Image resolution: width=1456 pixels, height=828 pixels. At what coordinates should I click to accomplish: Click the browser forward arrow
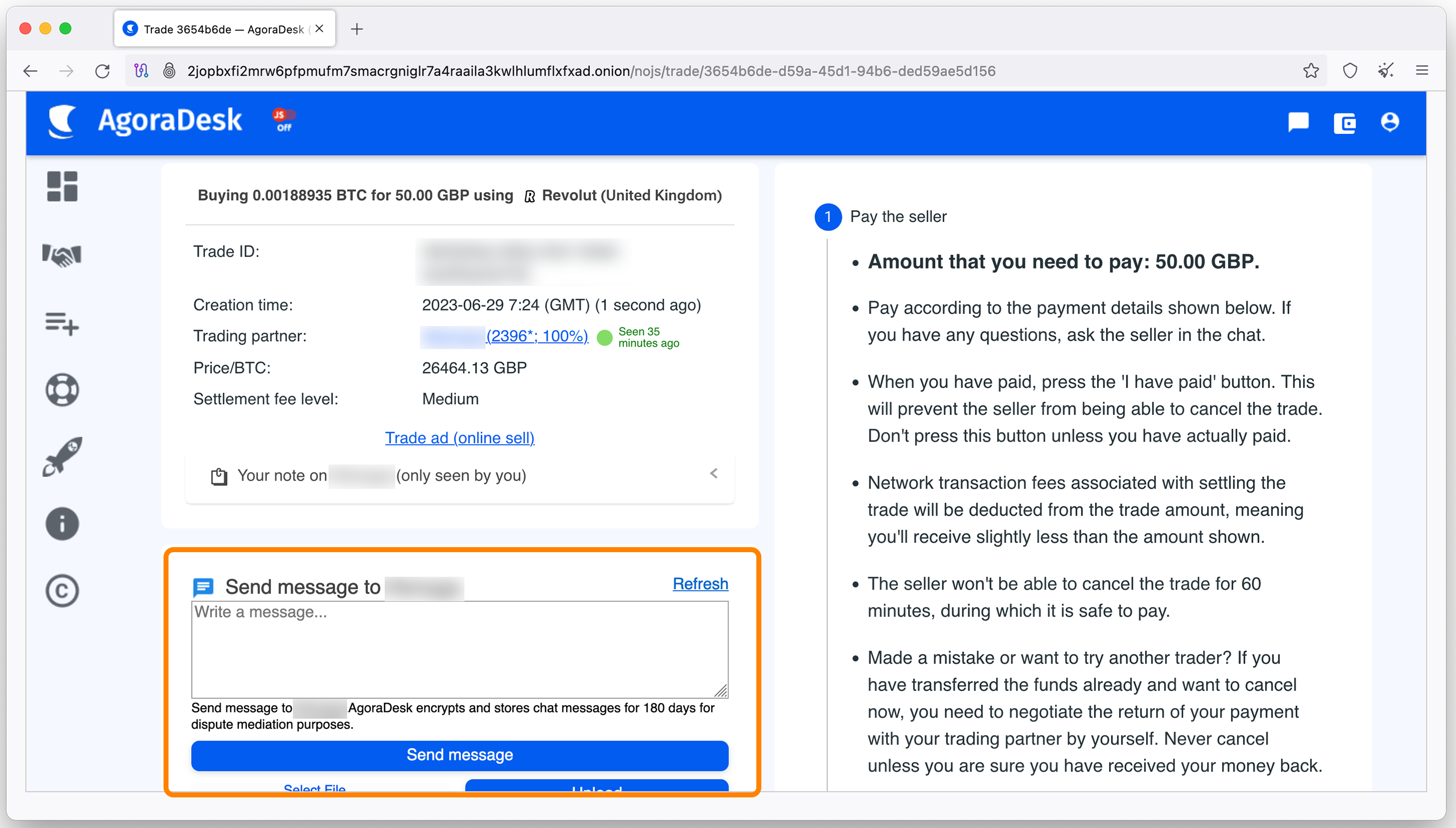tap(67, 71)
